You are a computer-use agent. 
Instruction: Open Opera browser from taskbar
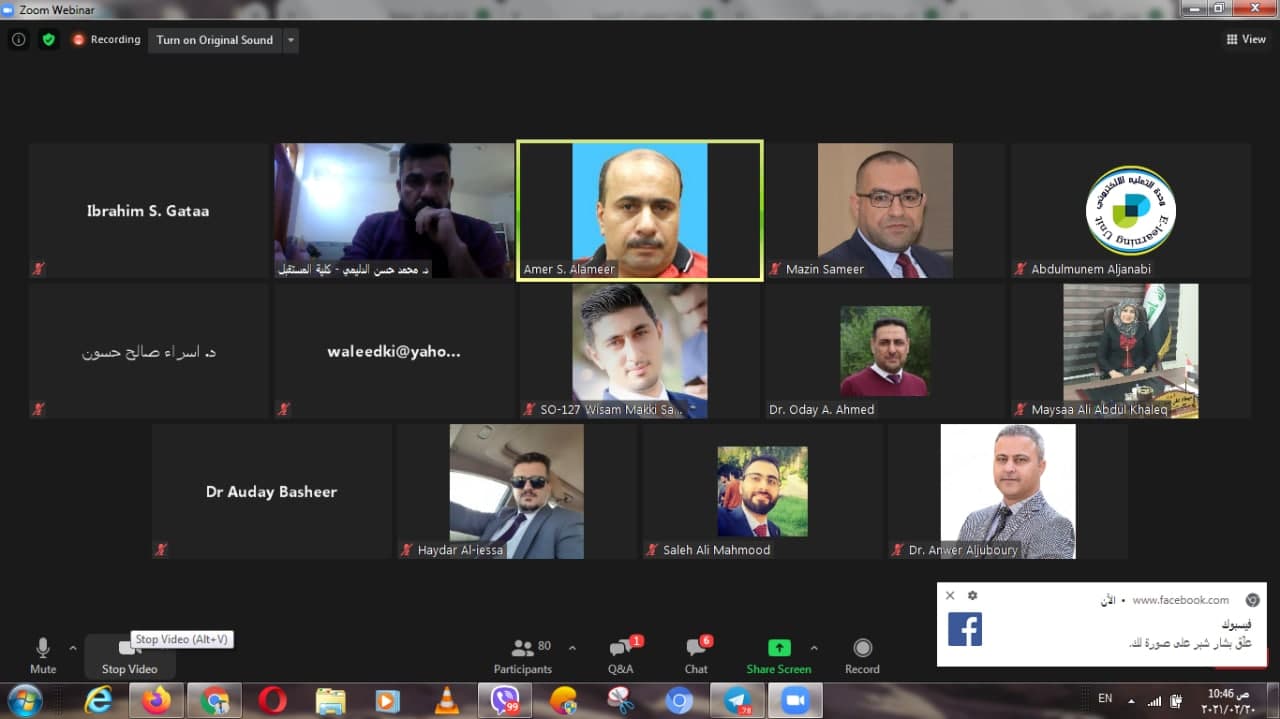point(272,701)
